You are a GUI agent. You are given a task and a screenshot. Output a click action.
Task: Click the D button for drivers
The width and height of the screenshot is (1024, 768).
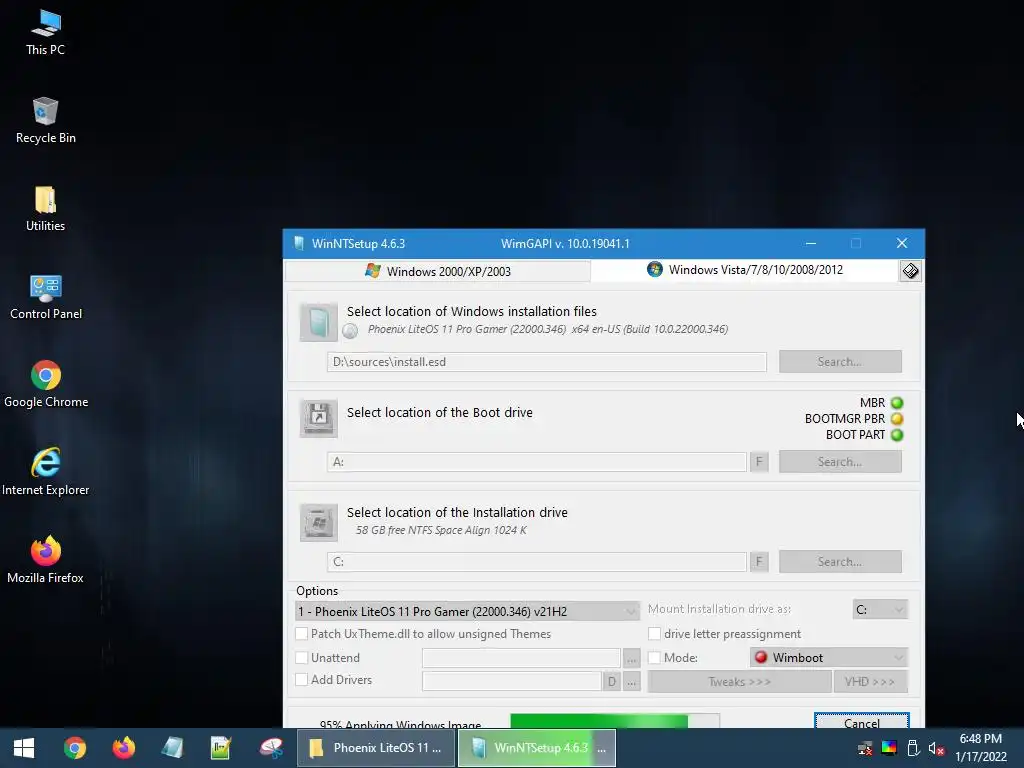click(x=611, y=682)
